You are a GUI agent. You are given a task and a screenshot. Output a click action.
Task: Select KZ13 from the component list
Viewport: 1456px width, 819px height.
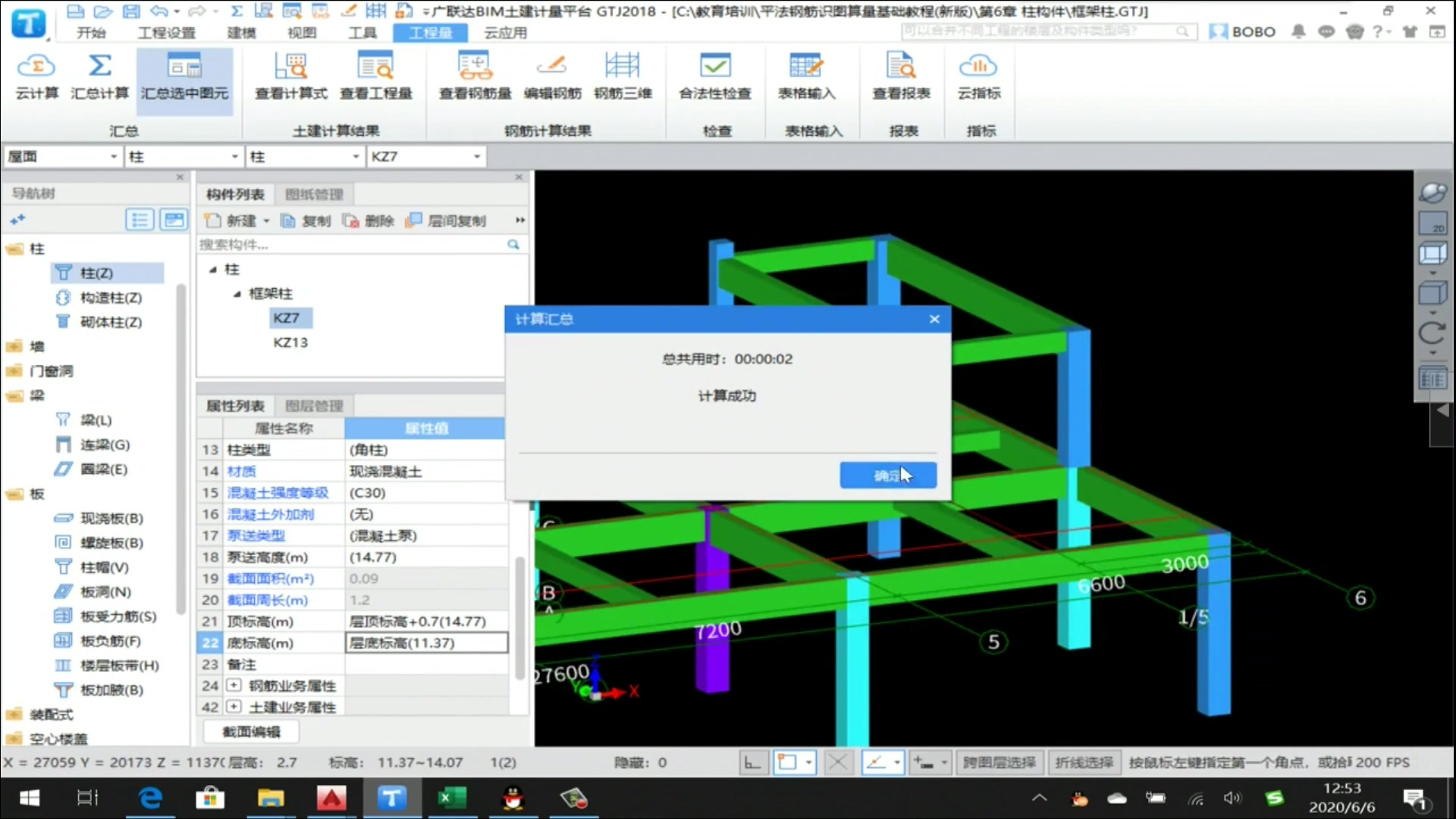pyautogui.click(x=290, y=341)
